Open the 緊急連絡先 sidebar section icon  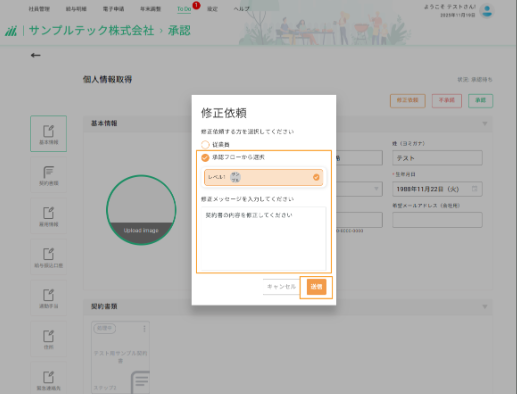[49, 379]
